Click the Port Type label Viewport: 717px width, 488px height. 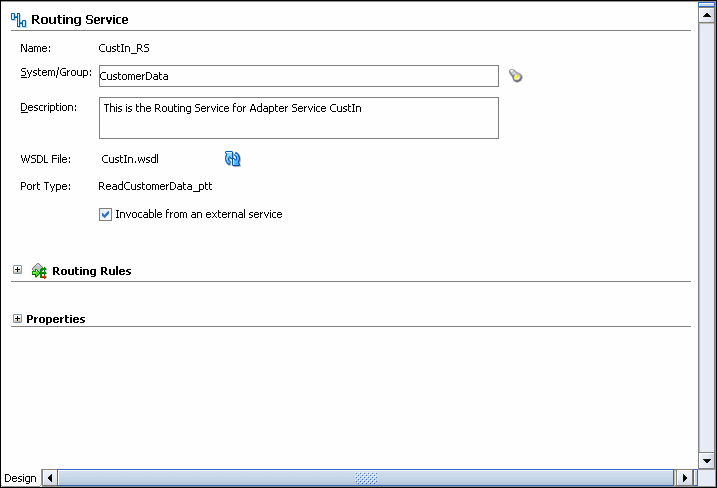[45, 186]
